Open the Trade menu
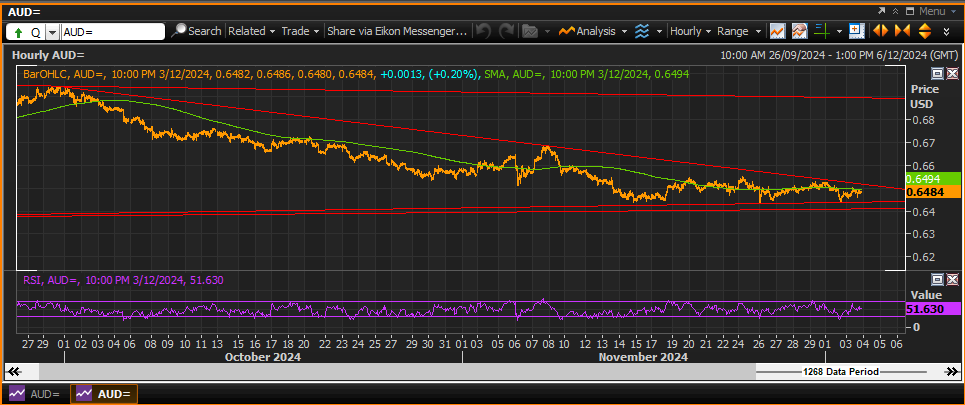 300,31
